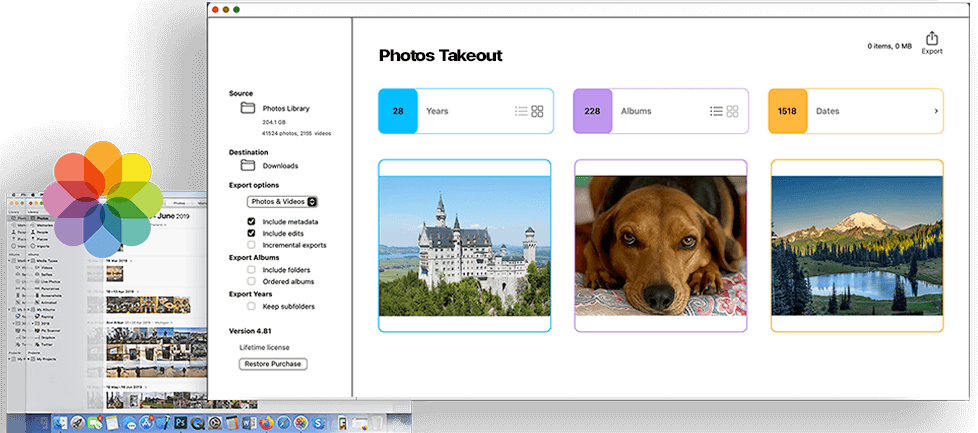Open the Dates card

856,111
